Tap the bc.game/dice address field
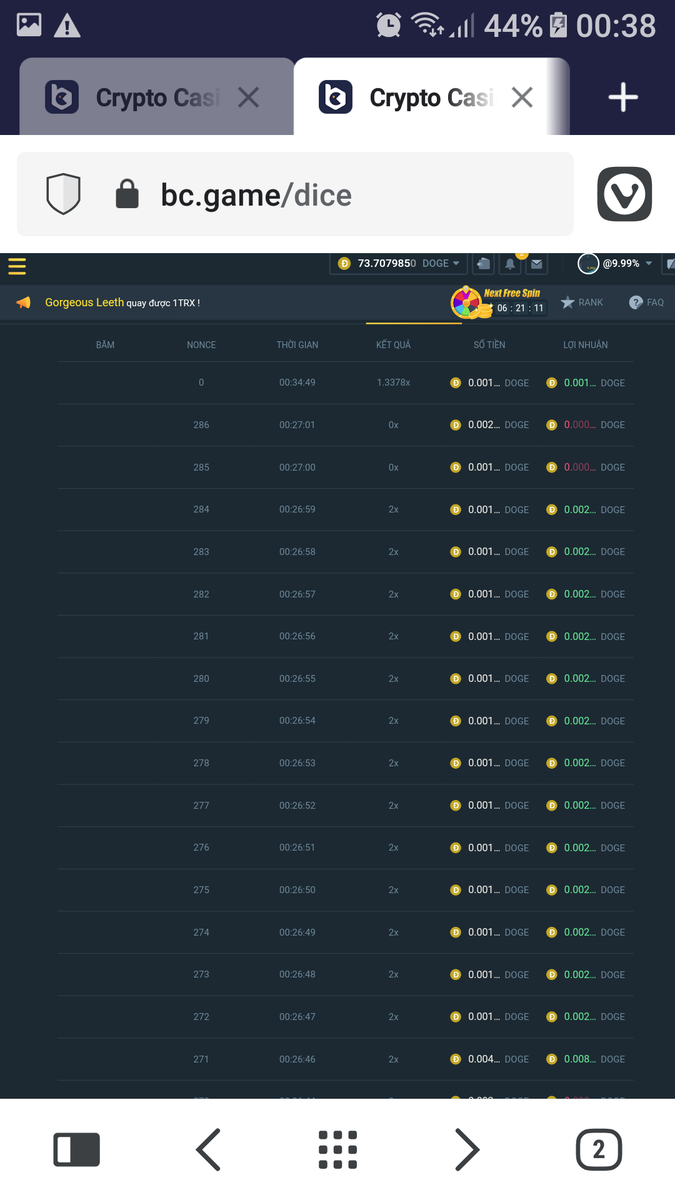 click(x=330, y=194)
